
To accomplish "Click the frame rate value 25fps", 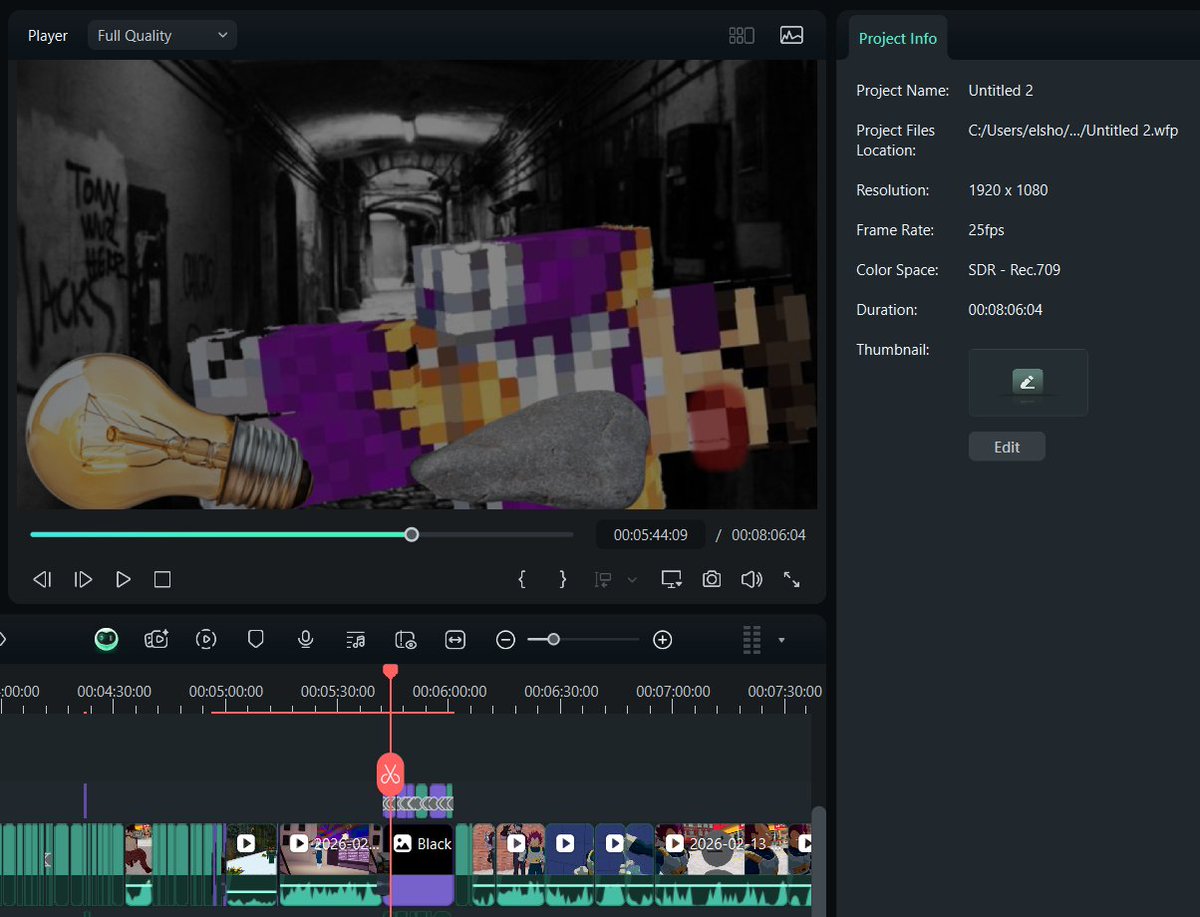I will [986, 230].
